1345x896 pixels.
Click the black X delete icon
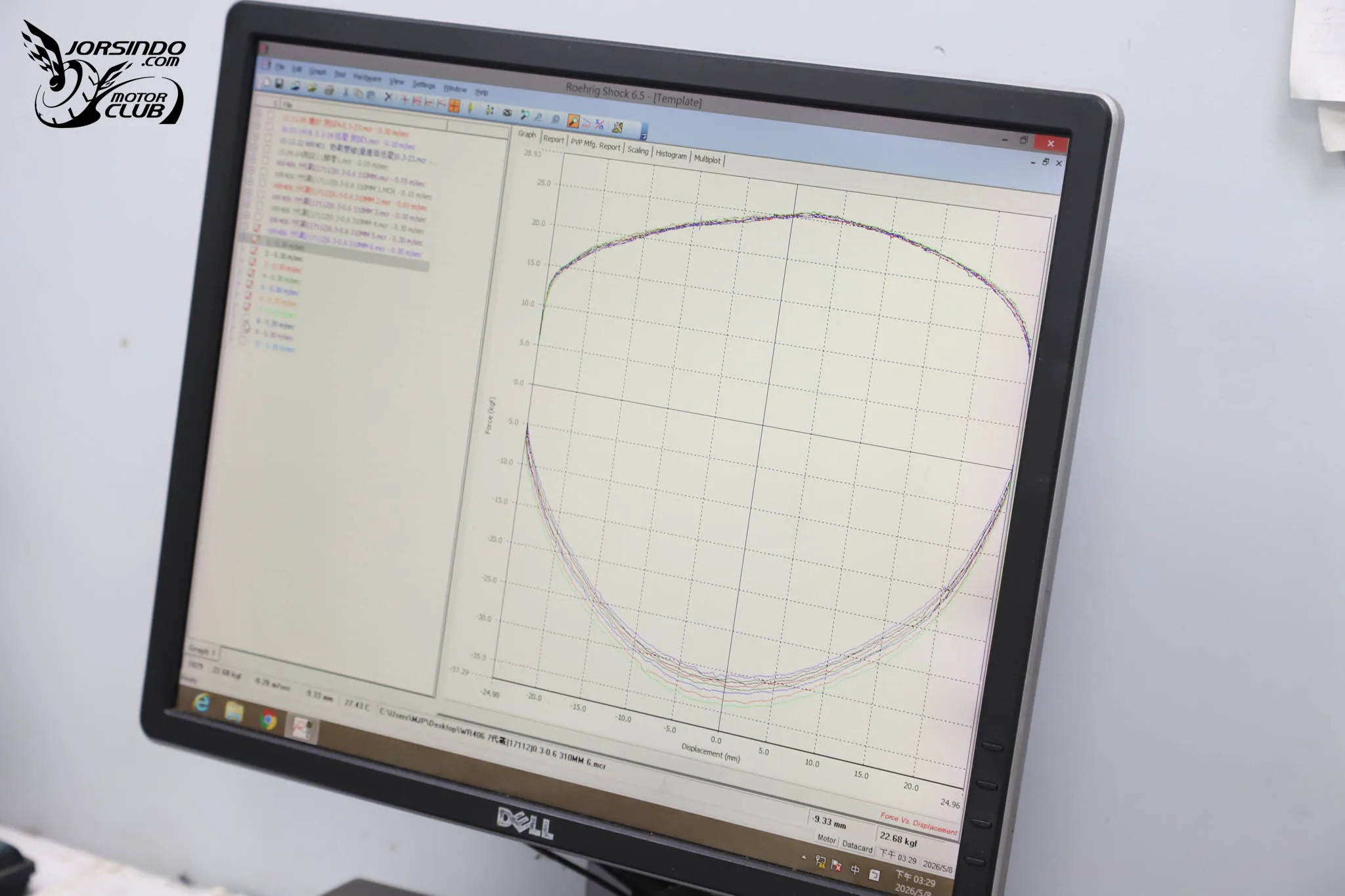tap(388, 96)
